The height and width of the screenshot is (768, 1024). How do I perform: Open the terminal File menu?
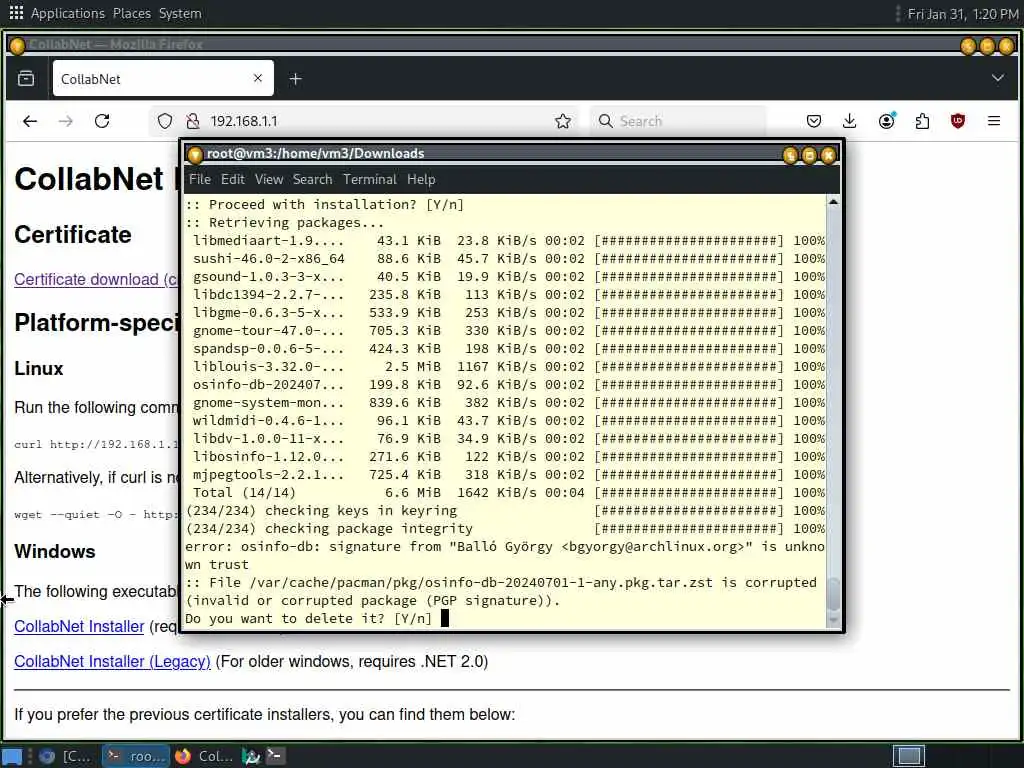pos(200,180)
